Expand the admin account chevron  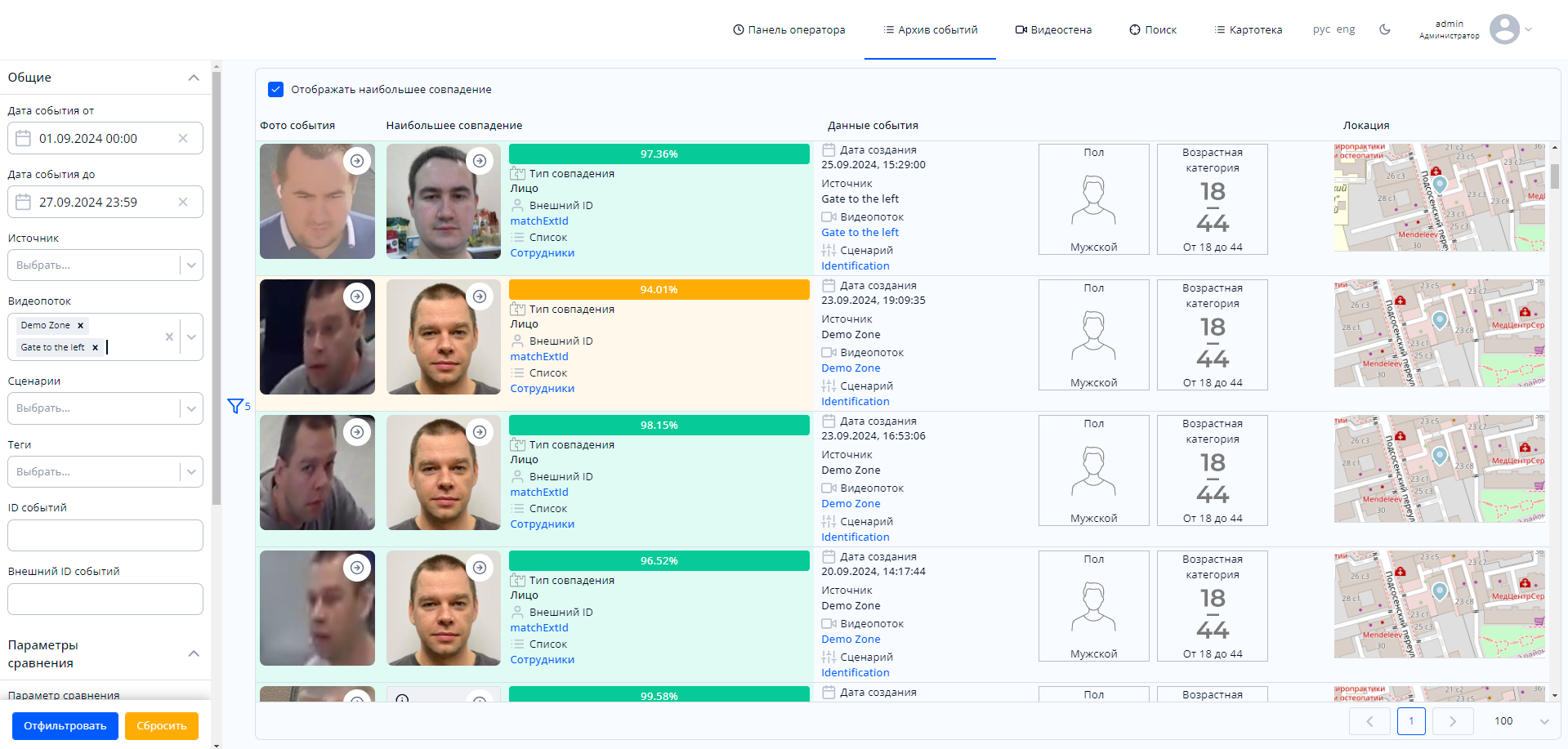(1529, 29)
